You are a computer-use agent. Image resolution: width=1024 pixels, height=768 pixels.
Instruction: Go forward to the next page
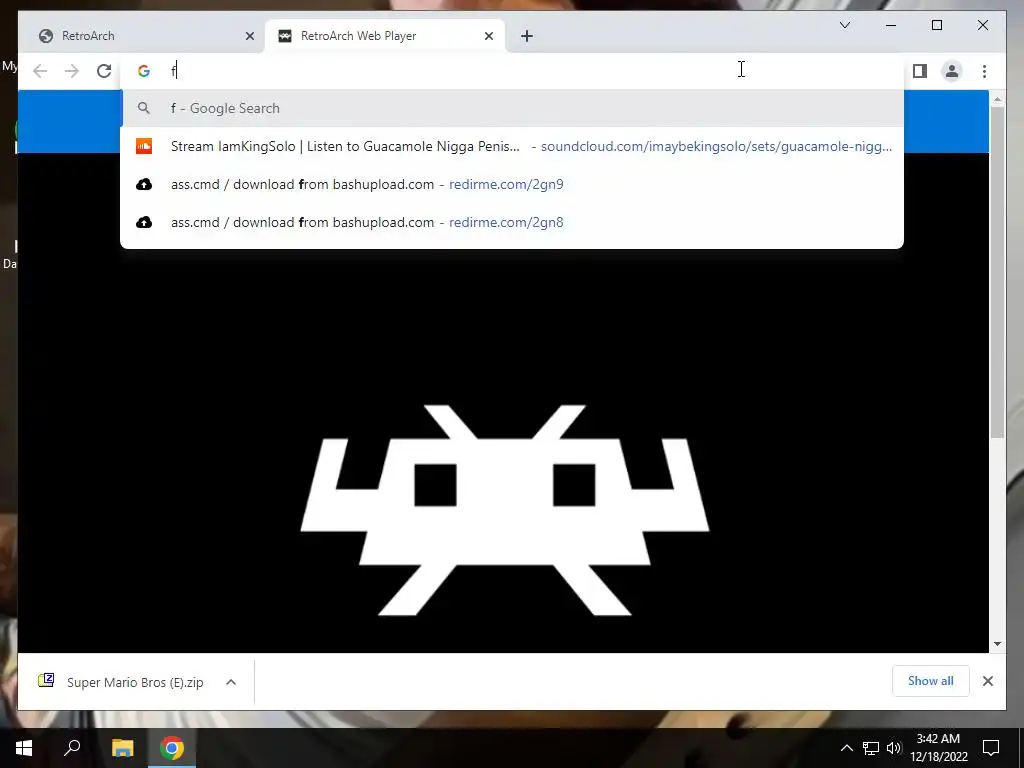[x=72, y=71]
